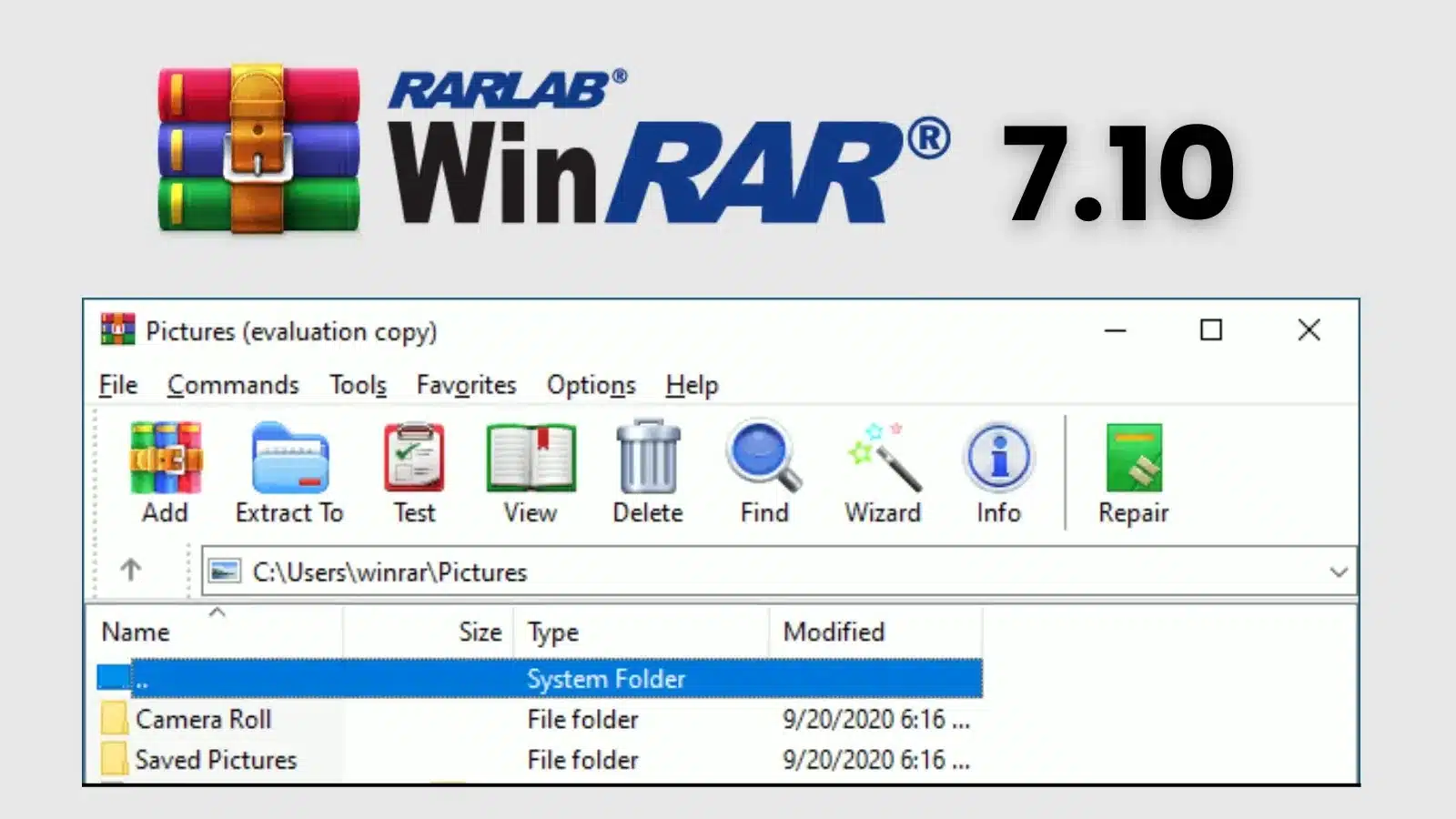Click Saved Pictures modified date 9/20/2020
The height and width of the screenshot is (819, 1456).
875,759
